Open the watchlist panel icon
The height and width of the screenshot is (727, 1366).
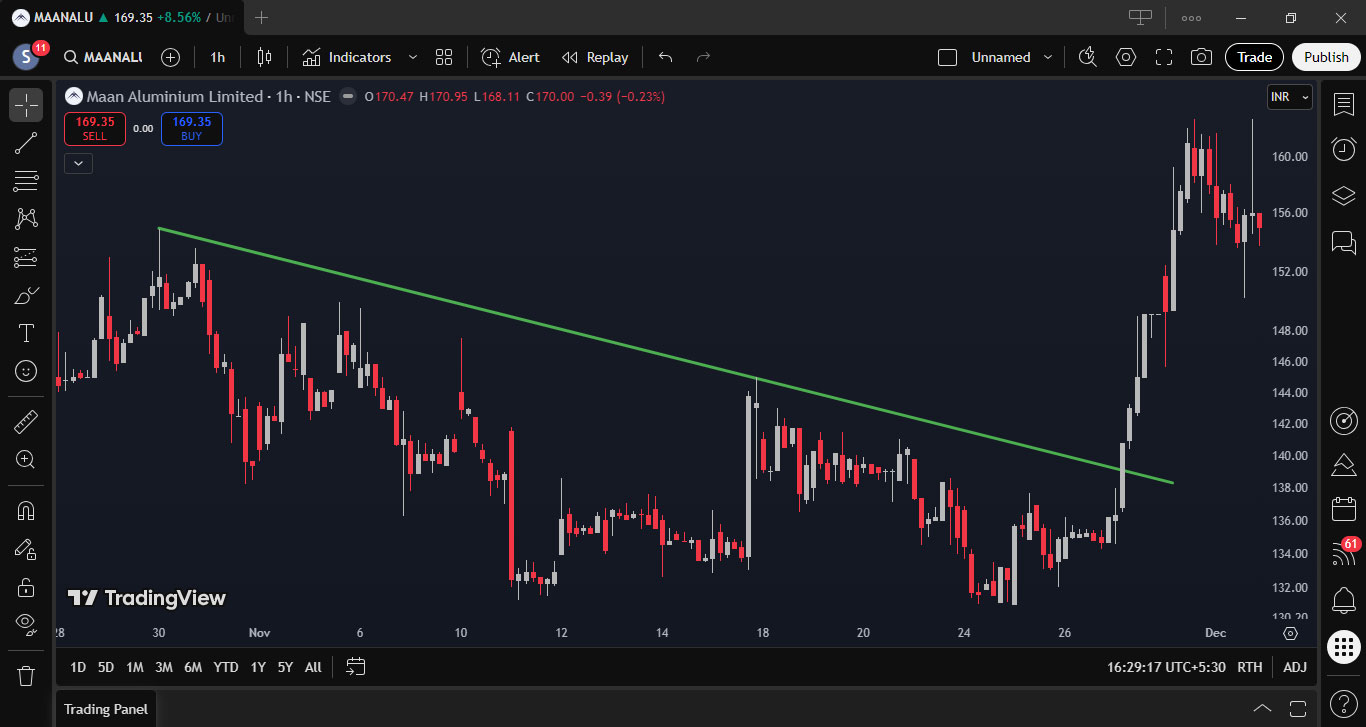coord(1344,105)
